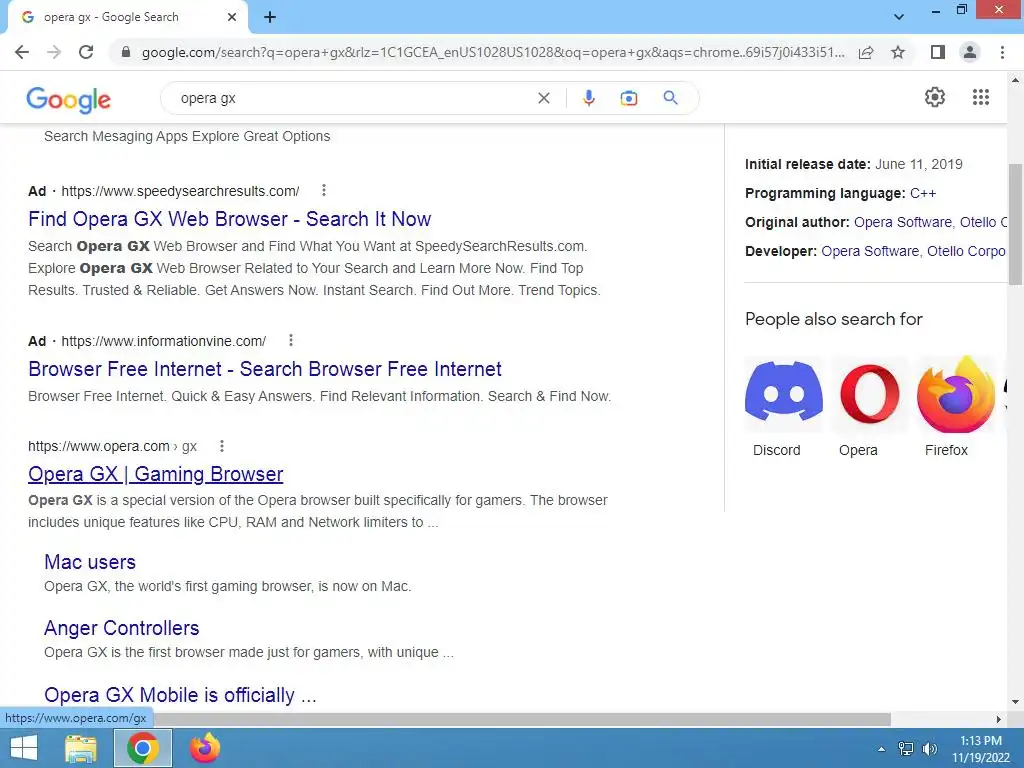Open Google apps grid
This screenshot has width=1024, height=768.
(980, 97)
